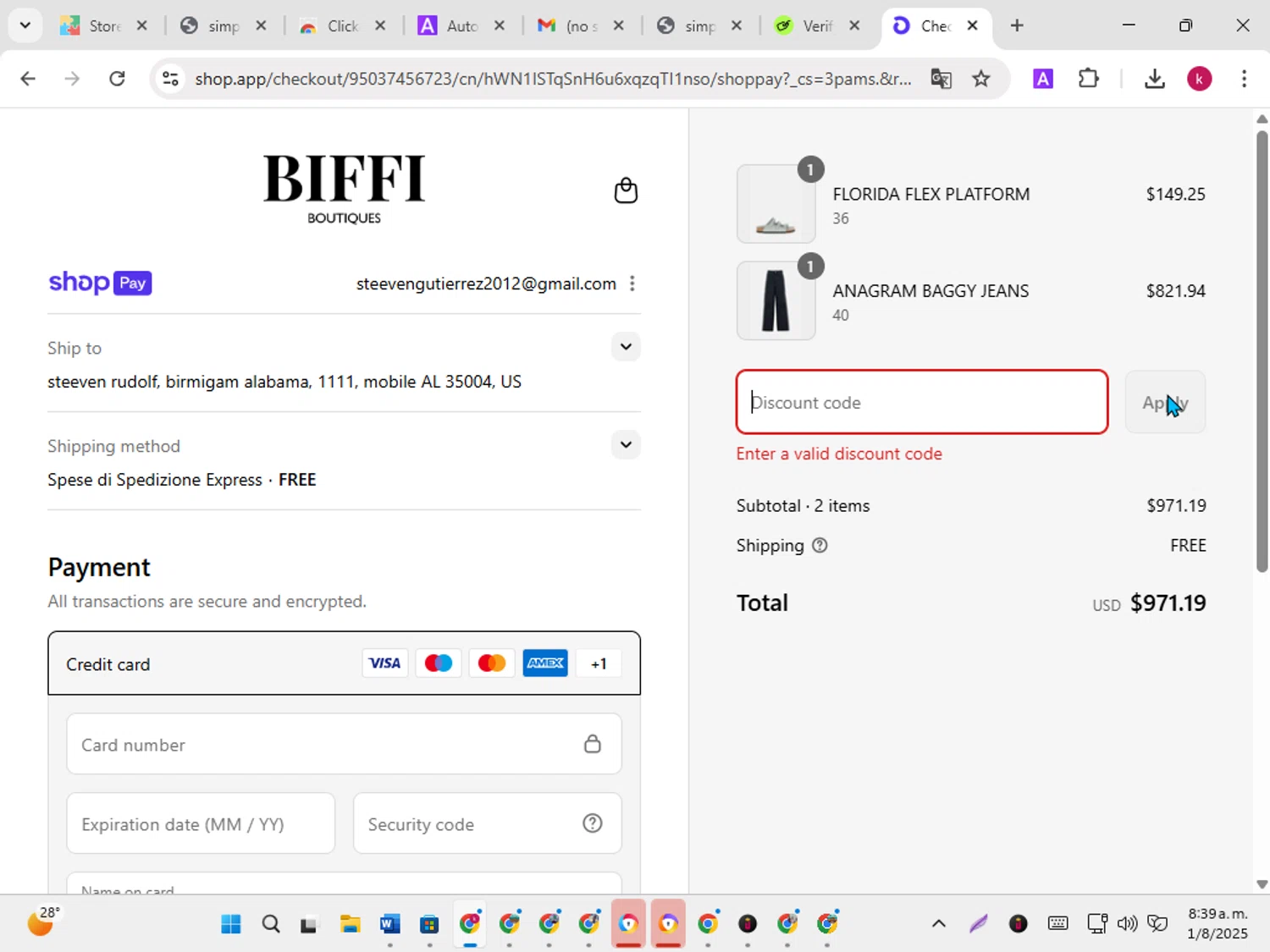Open the shipping info help icon
Viewport: 1270px width, 952px height.
(820, 546)
